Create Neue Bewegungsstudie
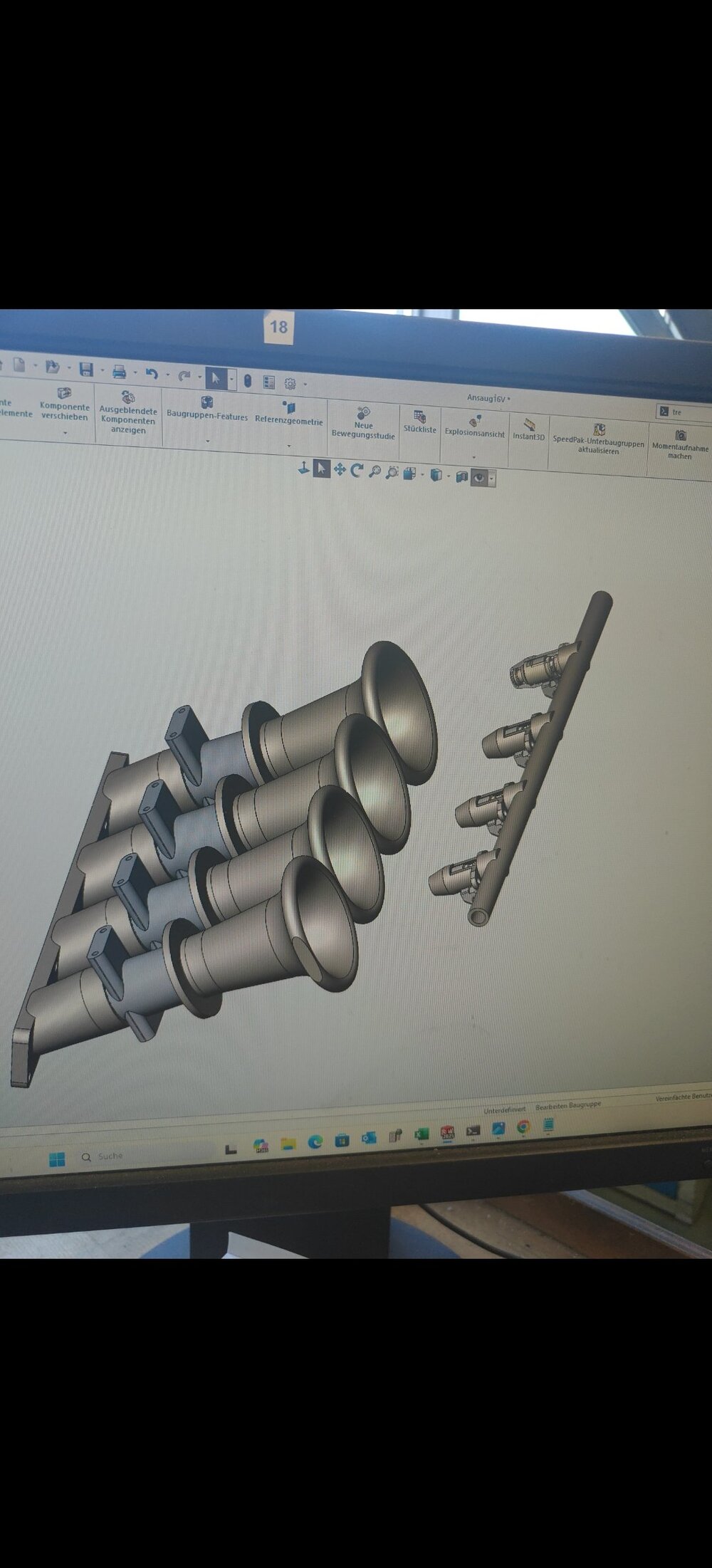This screenshot has width=712, height=1568. [x=363, y=423]
